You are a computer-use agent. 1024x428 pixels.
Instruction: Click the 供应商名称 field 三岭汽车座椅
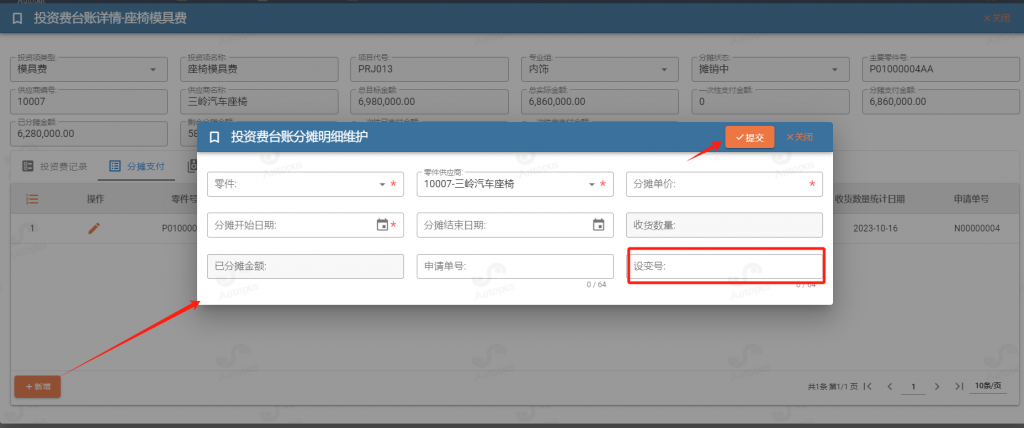click(259, 101)
